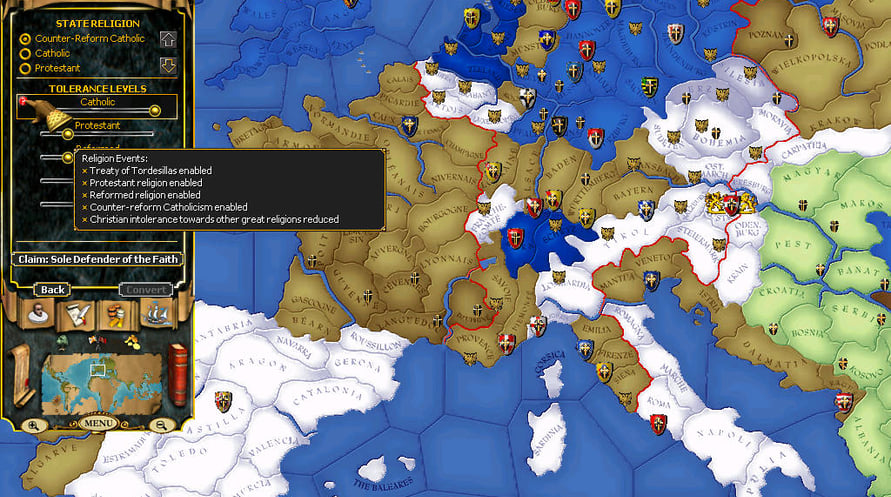Select the blue shield under Emilia
891x497 pixels.
[585, 349]
